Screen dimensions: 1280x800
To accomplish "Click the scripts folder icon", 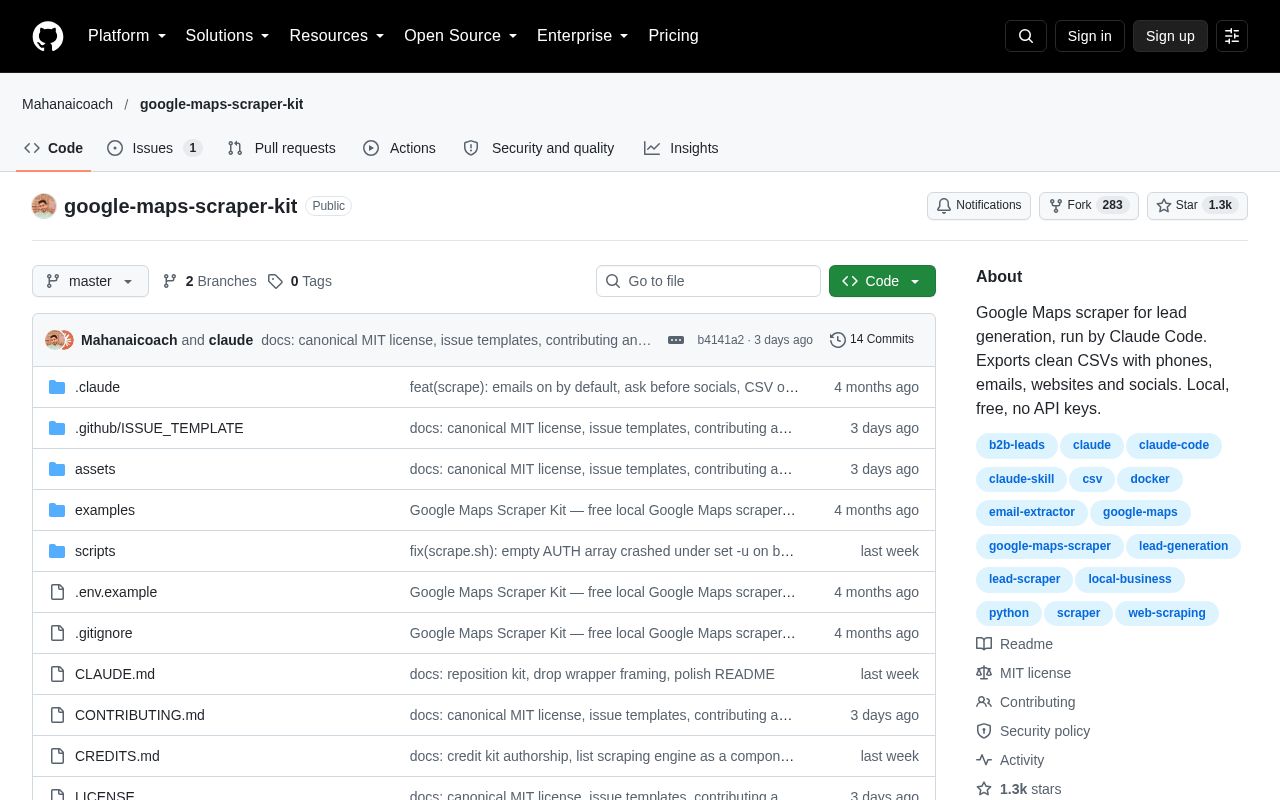I will (x=57, y=551).
